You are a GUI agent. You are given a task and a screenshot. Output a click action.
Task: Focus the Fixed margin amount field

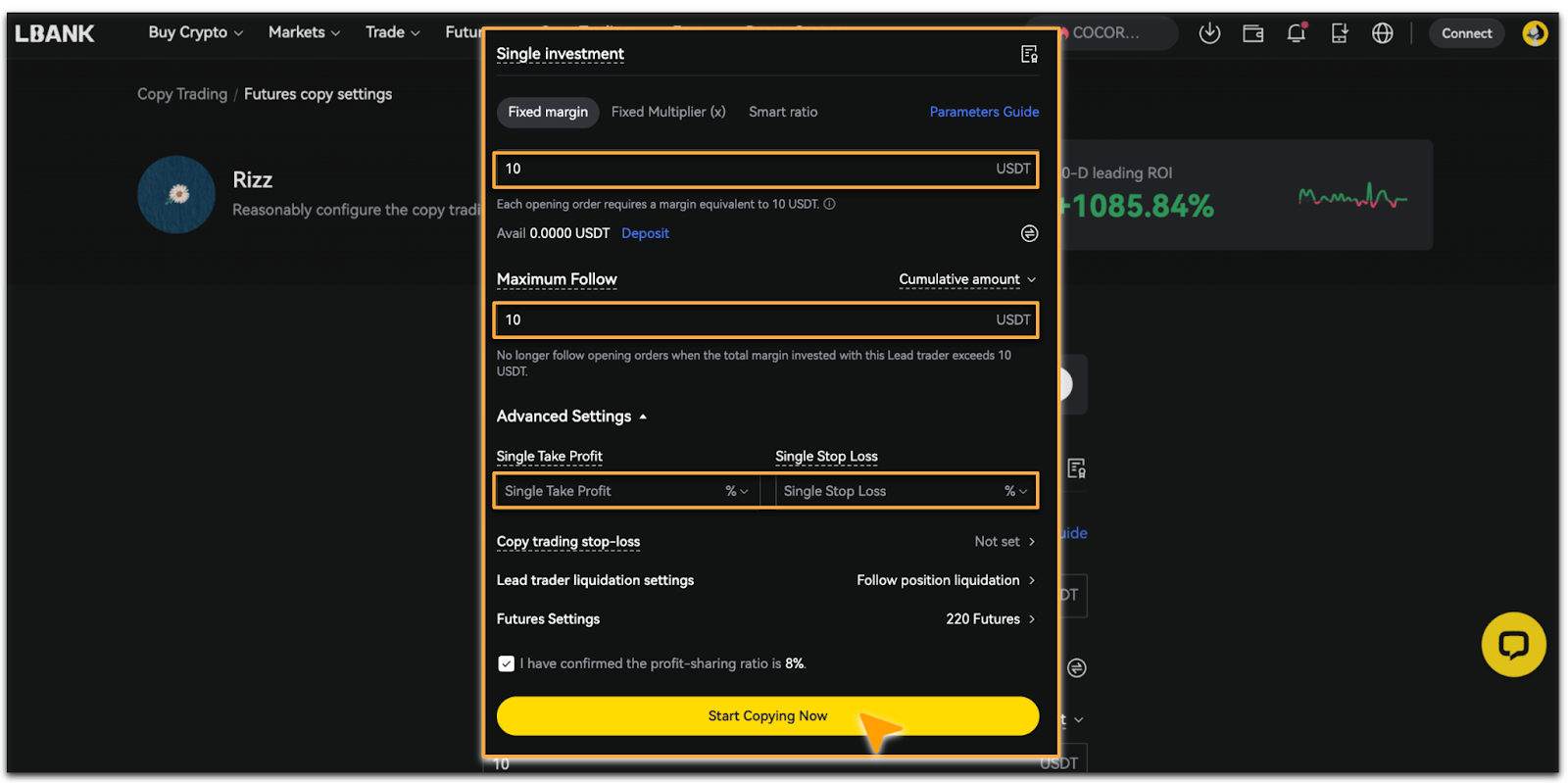[766, 169]
